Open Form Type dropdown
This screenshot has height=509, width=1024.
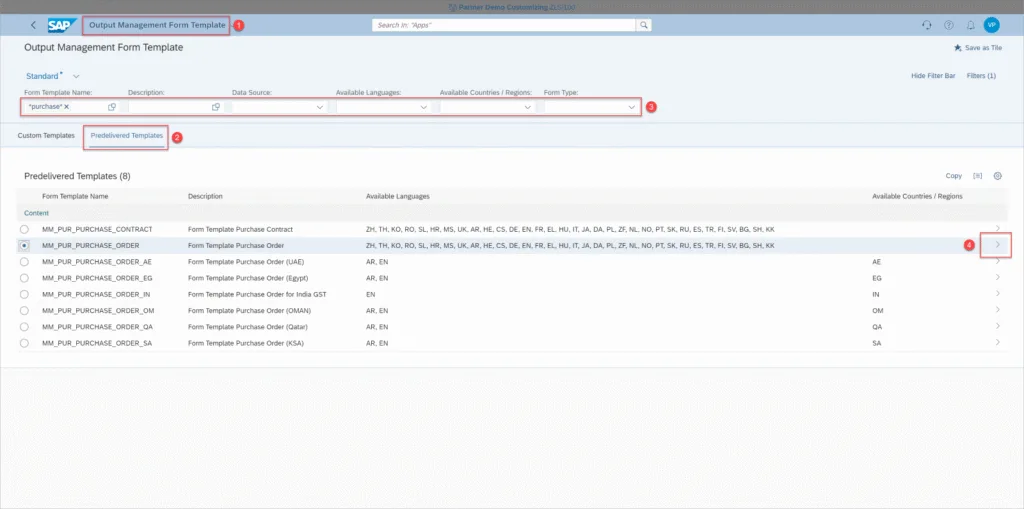point(632,107)
